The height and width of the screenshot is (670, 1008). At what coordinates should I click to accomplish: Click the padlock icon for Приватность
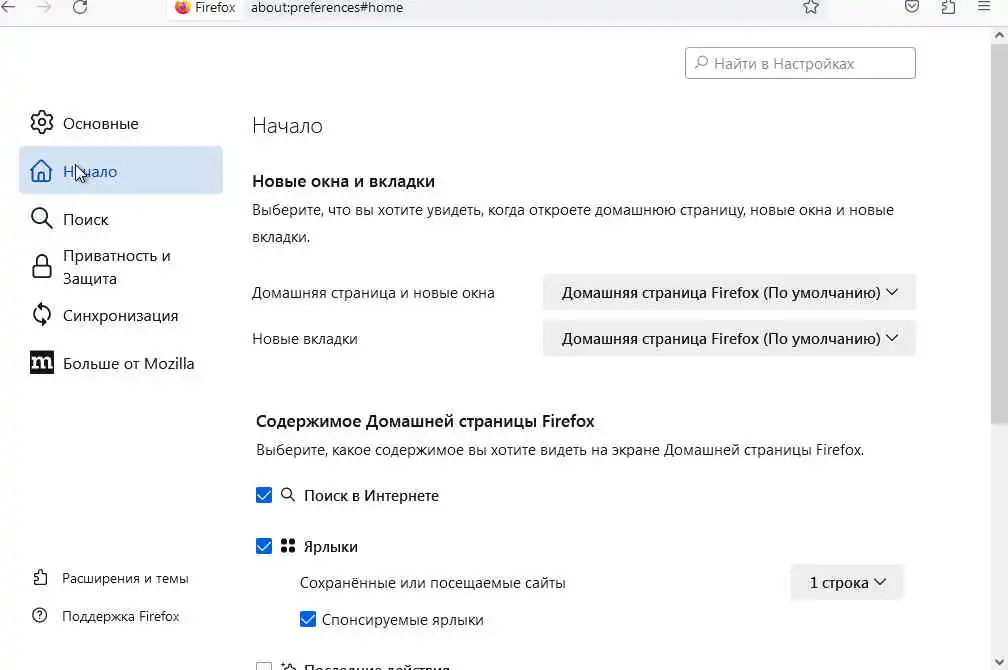42,266
